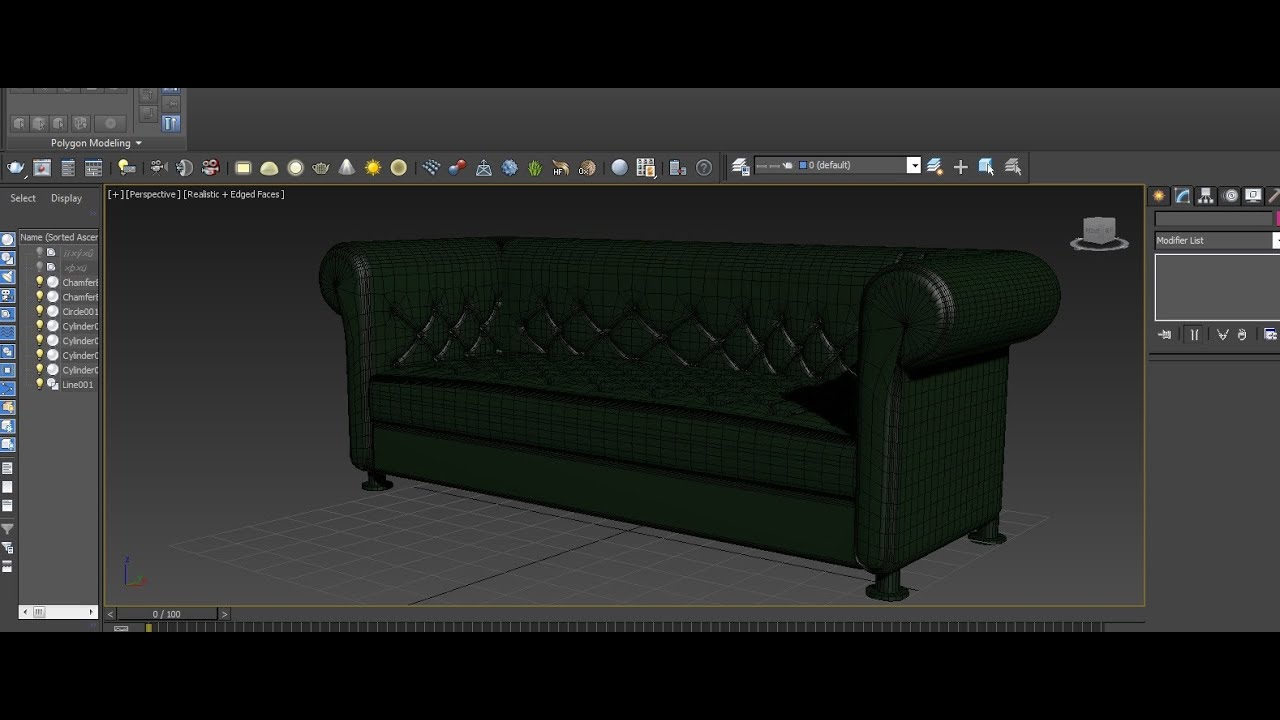Click the yellow sun light icon
1280x720 pixels.
tap(373, 168)
